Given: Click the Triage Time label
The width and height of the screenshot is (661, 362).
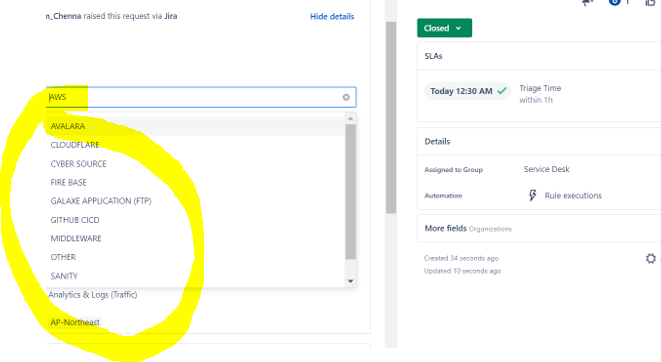Looking at the screenshot, I should pyautogui.click(x=540, y=88).
